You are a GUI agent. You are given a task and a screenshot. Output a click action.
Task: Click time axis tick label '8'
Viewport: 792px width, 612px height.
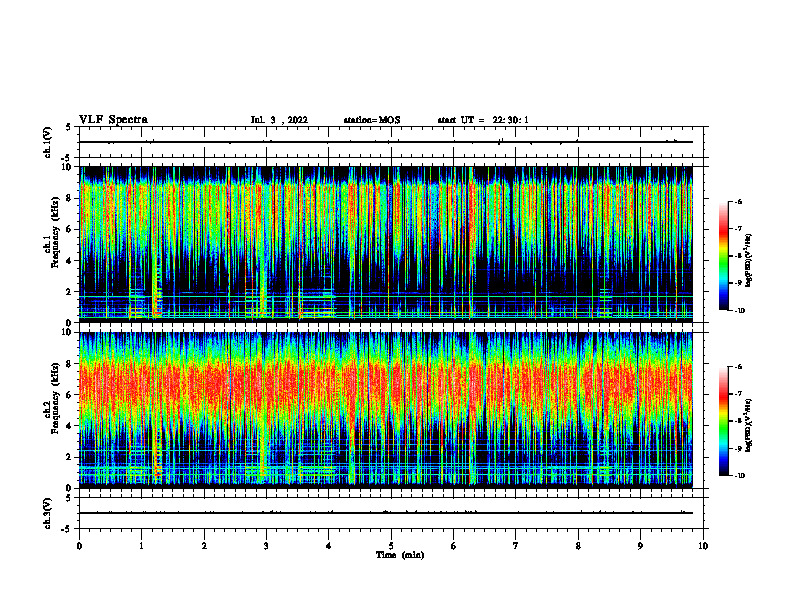pos(578,546)
